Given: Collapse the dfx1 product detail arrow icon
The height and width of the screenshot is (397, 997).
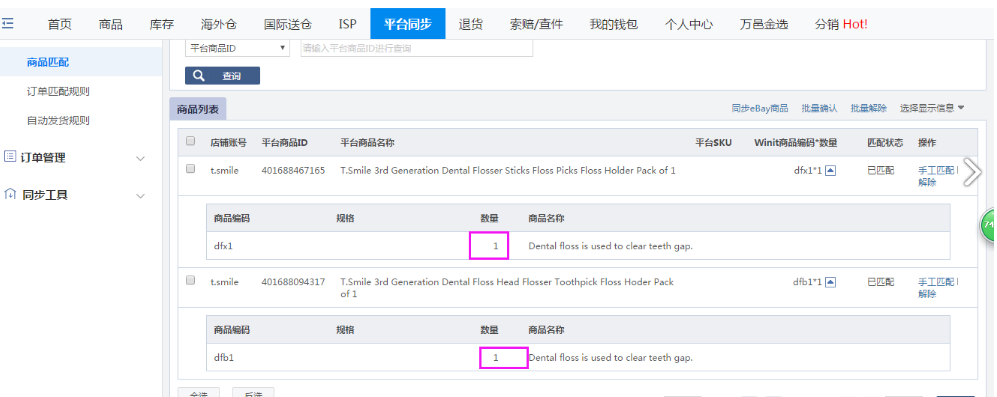Looking at the screenshot, I should [830, 171].
